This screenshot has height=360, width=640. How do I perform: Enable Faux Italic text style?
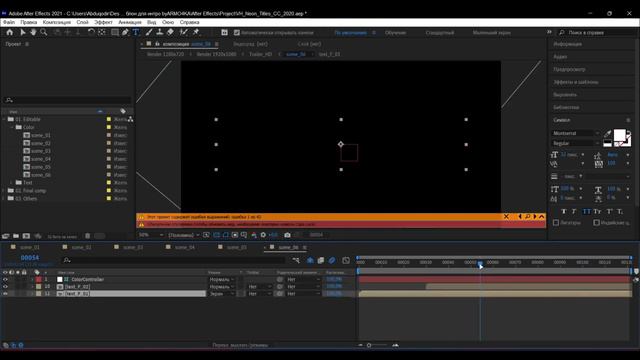[x=574, y=211]
